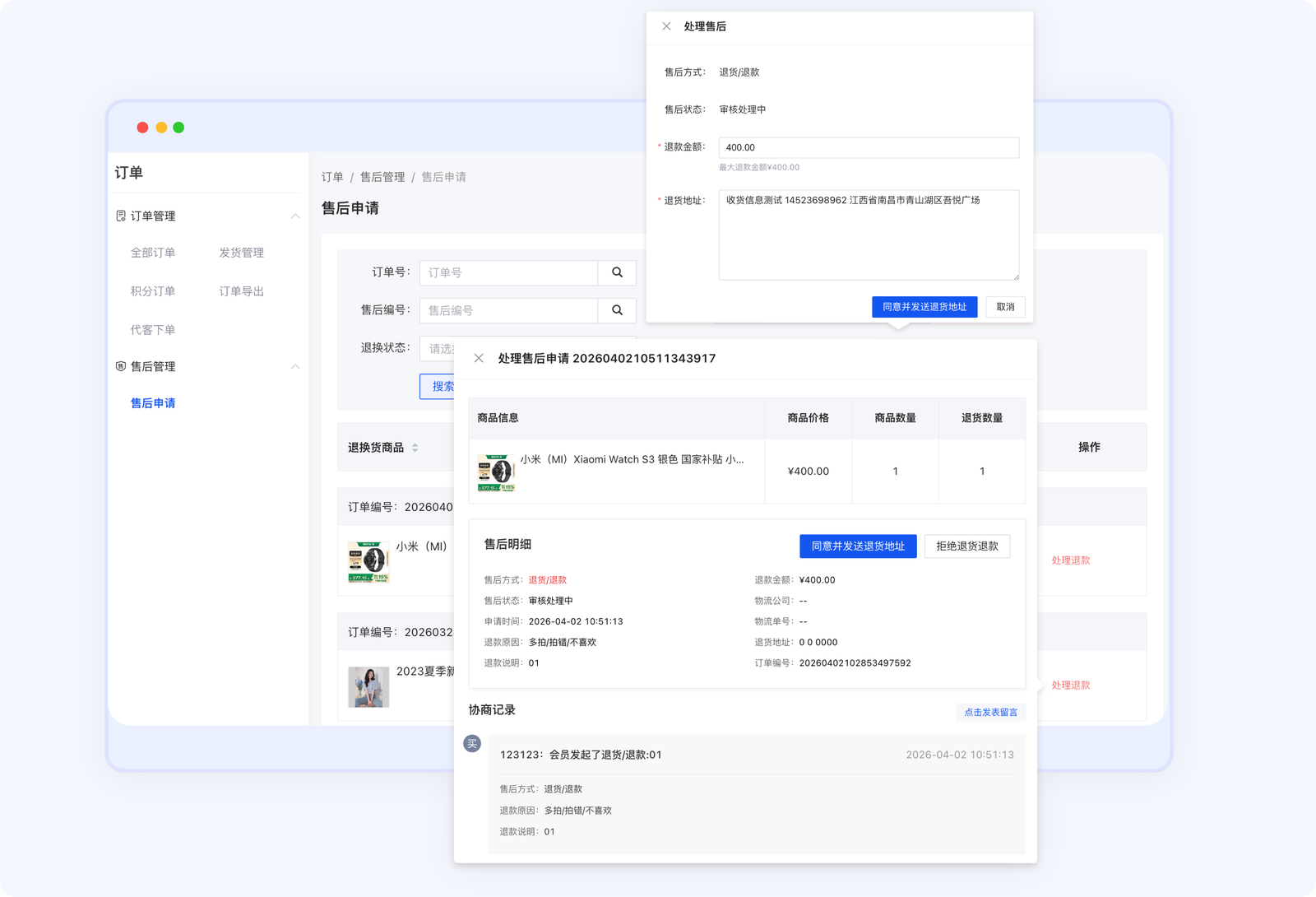This screenshot has width=1316, height=897.
Task: Close the 处理售后 popup with its X icon
Action: [666, 26]
